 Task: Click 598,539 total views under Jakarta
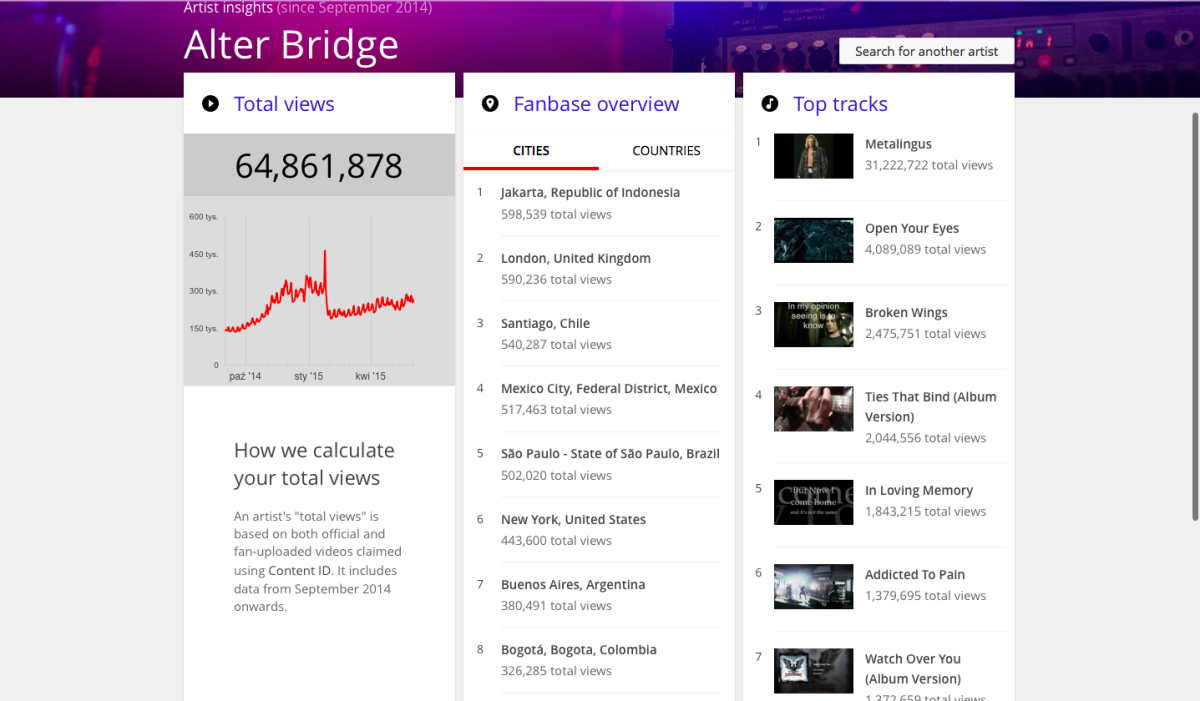pos(556,214)
